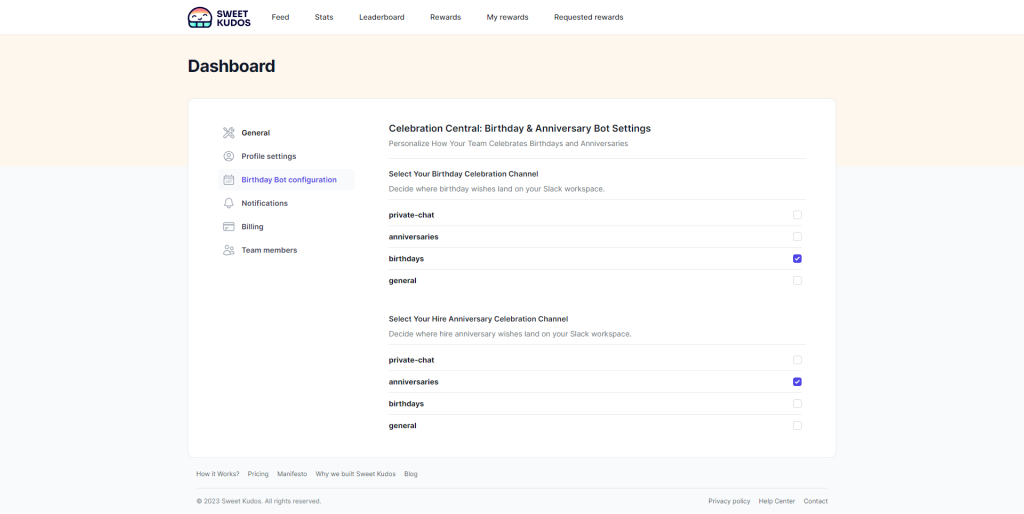Enable private-chat for birthday celebration channel

[797, 215]
